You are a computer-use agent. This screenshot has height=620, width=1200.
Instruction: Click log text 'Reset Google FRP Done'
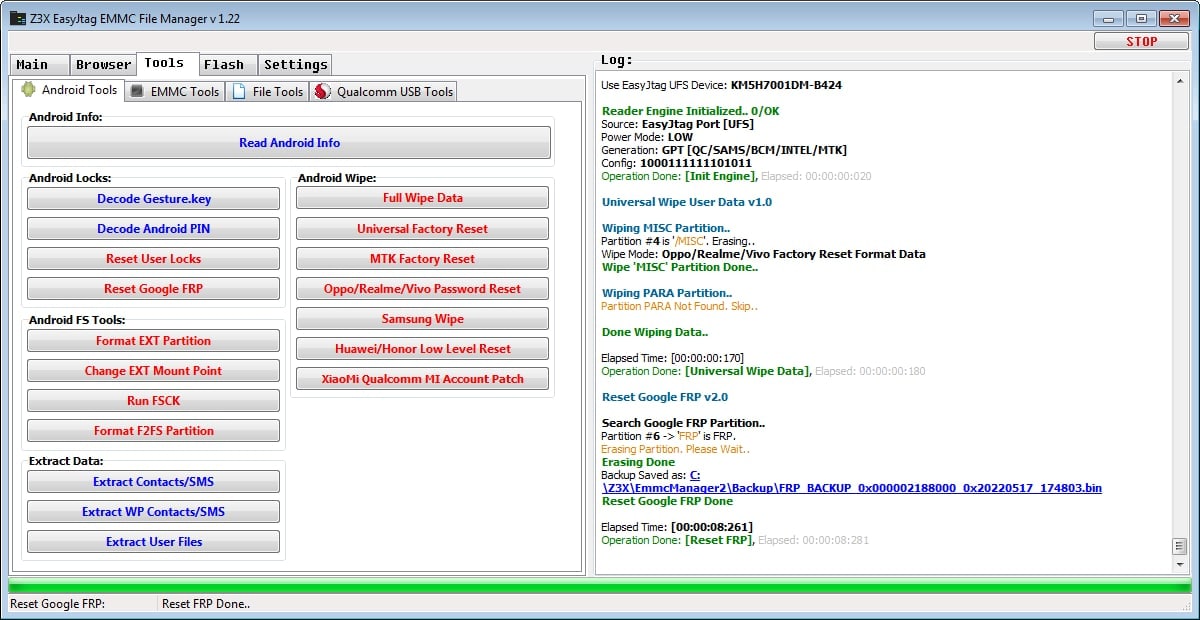pos(667,501)
